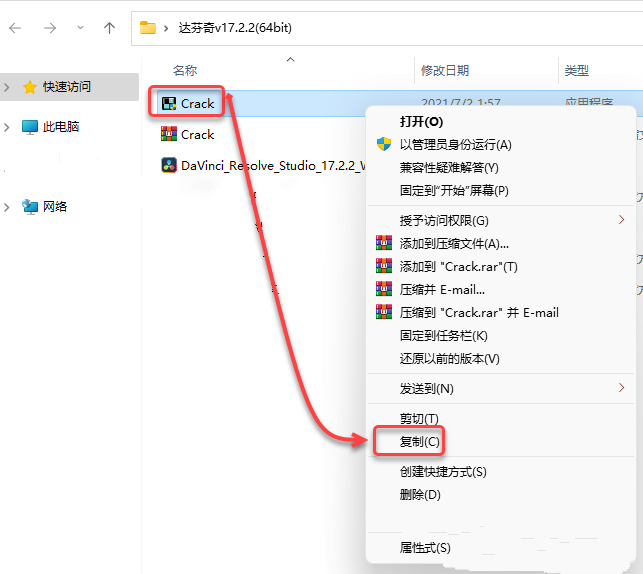Viewport: 643px width, 574px height.
Task: Sort by 名称 column header
Action: coord(185,71)
